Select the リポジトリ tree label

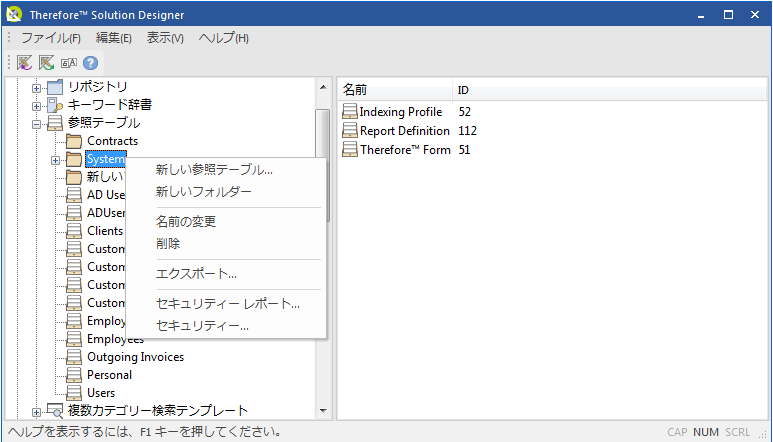pyautogui.click(x=98, y=87)
